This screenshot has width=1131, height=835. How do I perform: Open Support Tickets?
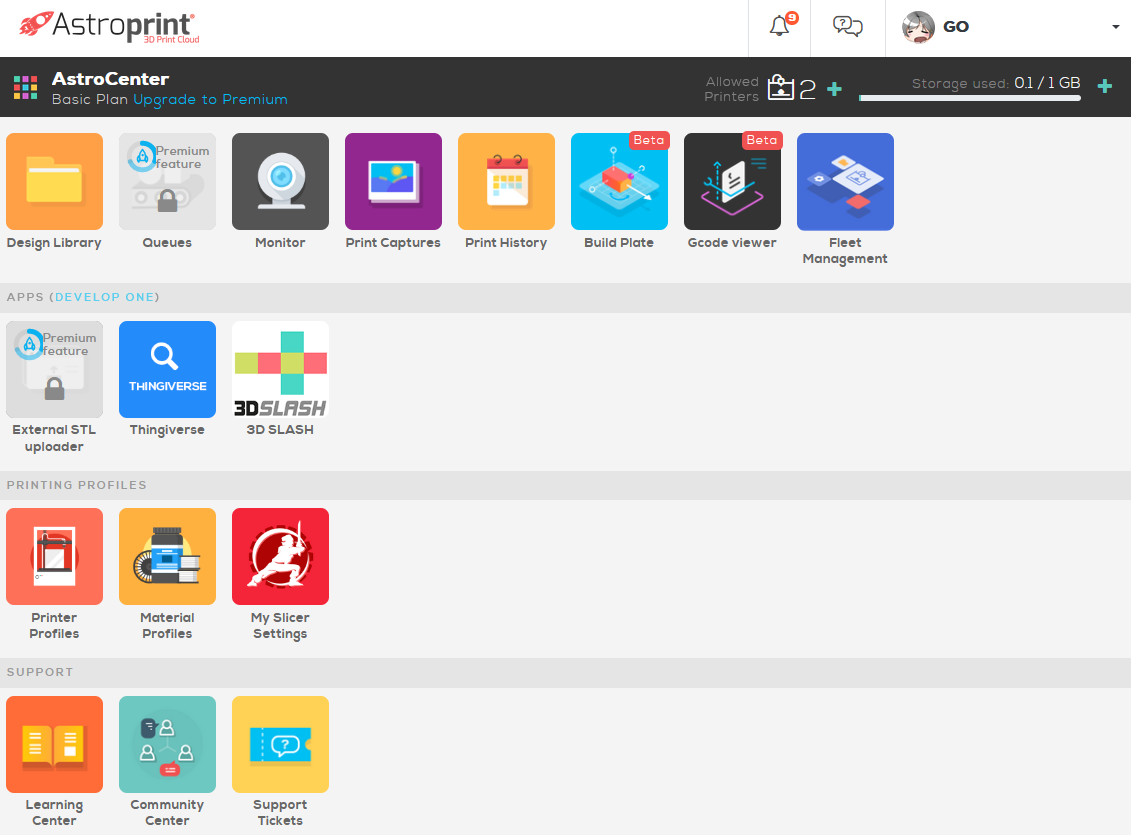point(280,744)
